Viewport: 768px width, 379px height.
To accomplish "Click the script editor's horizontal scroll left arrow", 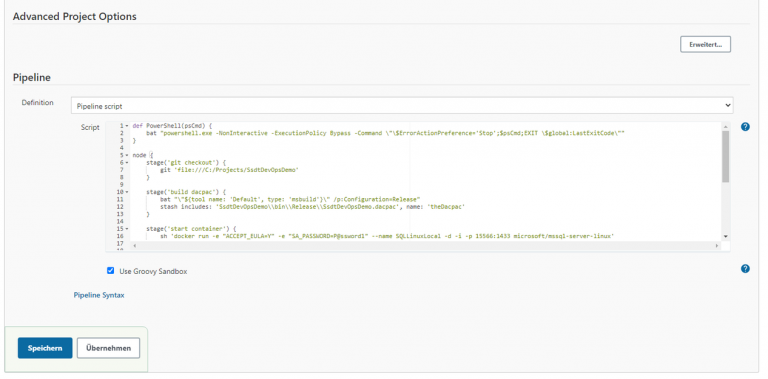I will (134, 245).
